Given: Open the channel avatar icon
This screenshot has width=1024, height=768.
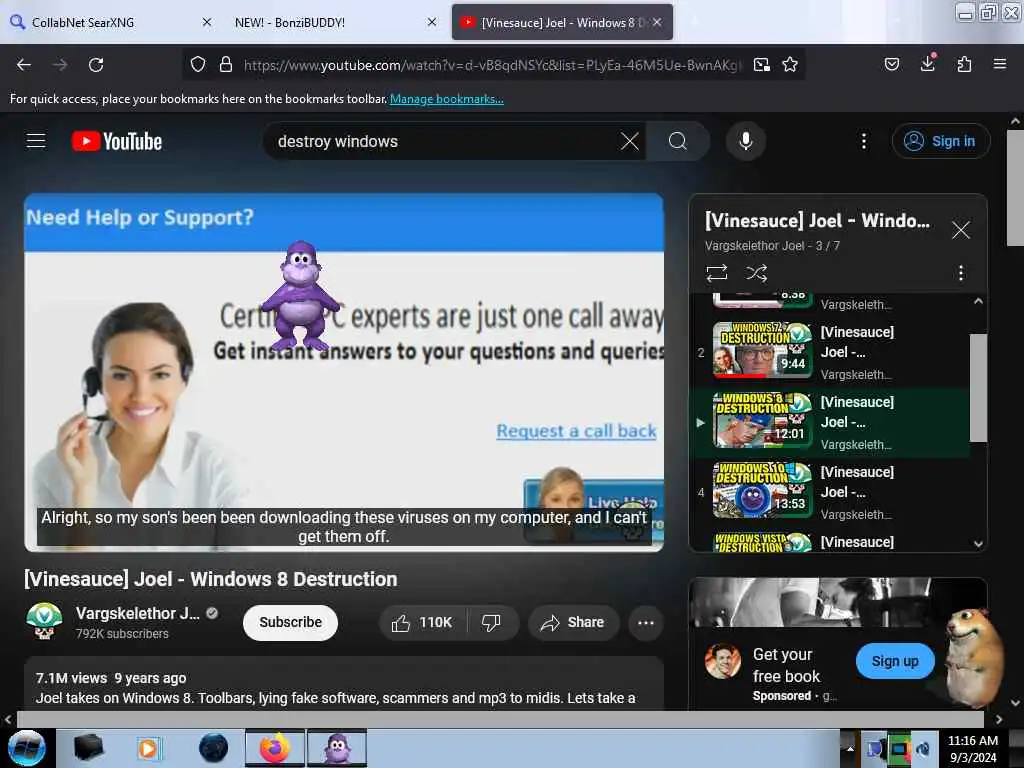Looking at the screenshot, I should coord(44,621).
